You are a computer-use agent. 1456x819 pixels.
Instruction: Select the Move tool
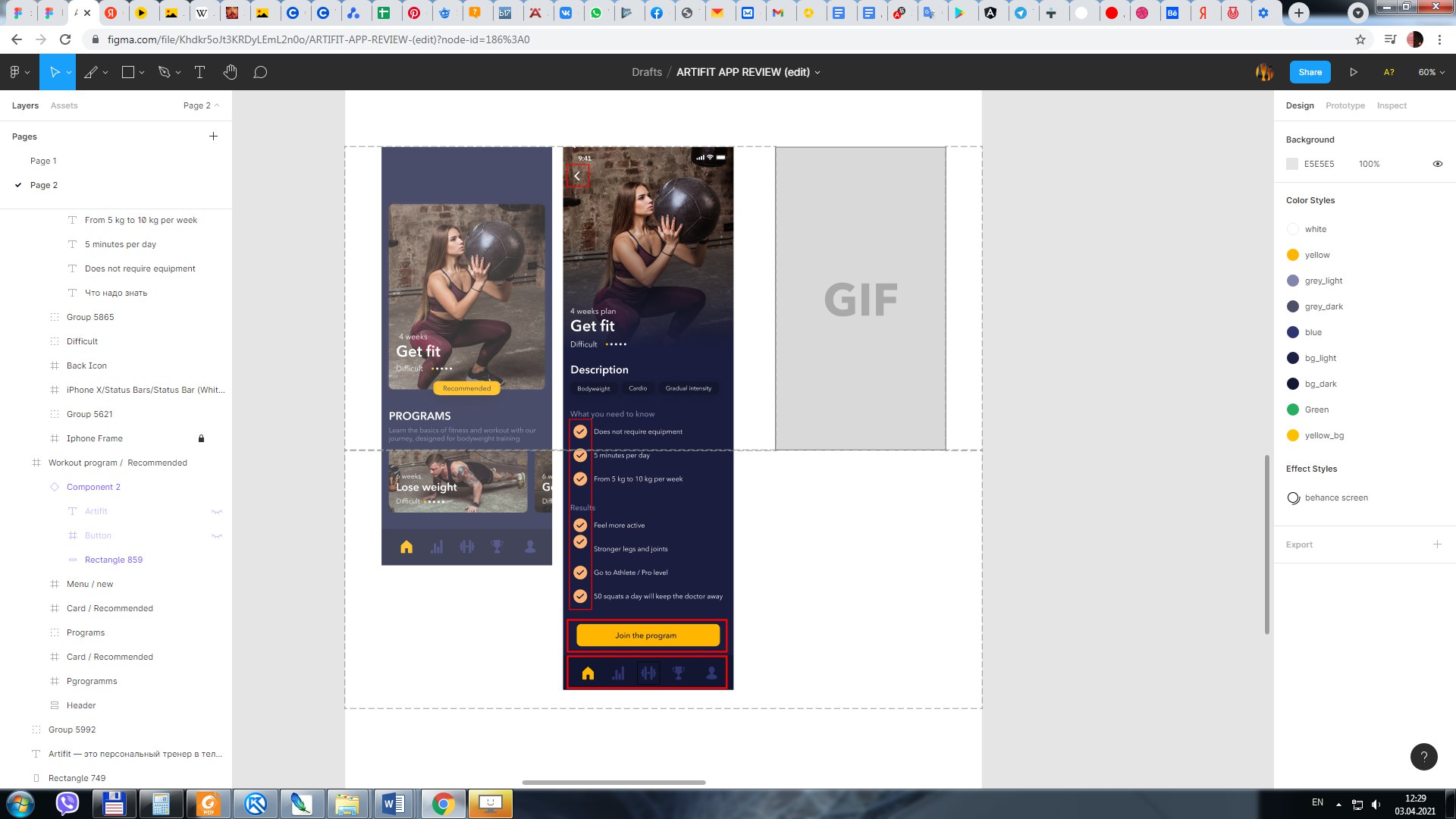pyautogui.click(x=54, y=72)
